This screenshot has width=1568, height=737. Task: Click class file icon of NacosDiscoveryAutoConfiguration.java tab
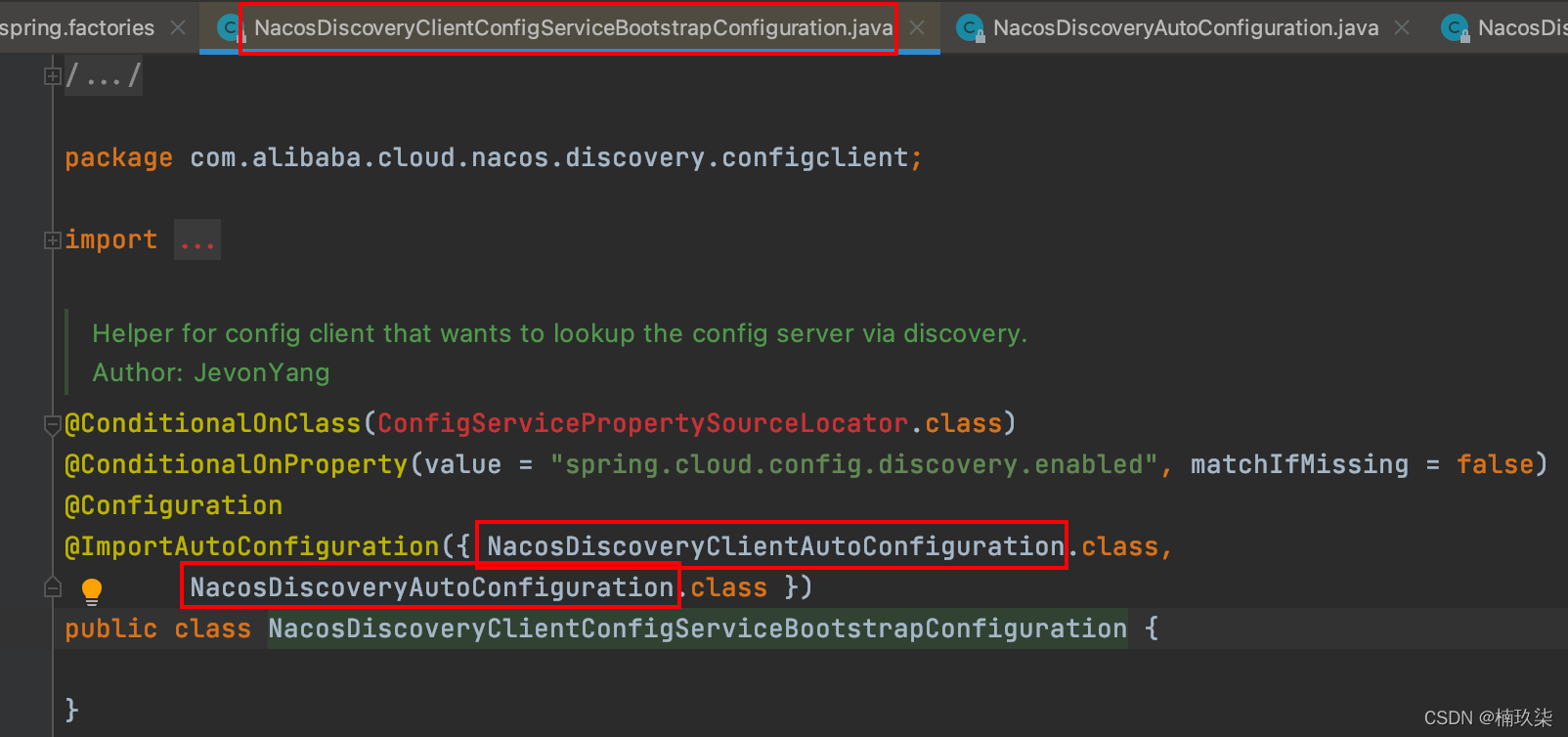point(969,28)
